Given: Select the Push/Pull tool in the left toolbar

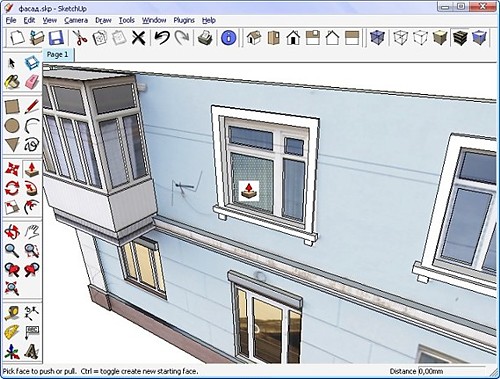Looking at the screenshot, I should [x=32, y=169].
